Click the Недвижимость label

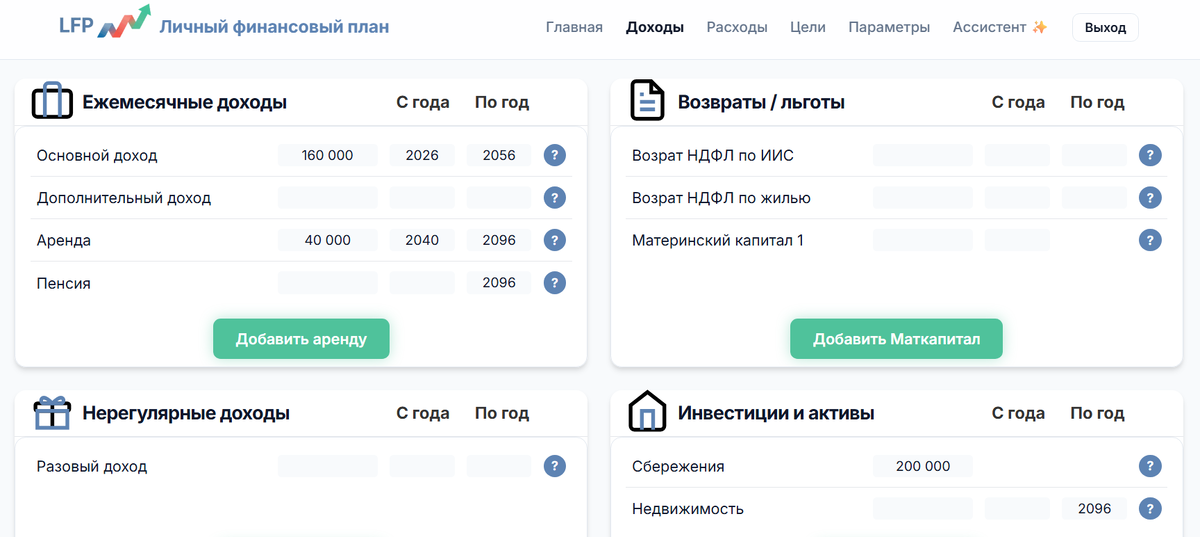[x=688, y=509]
